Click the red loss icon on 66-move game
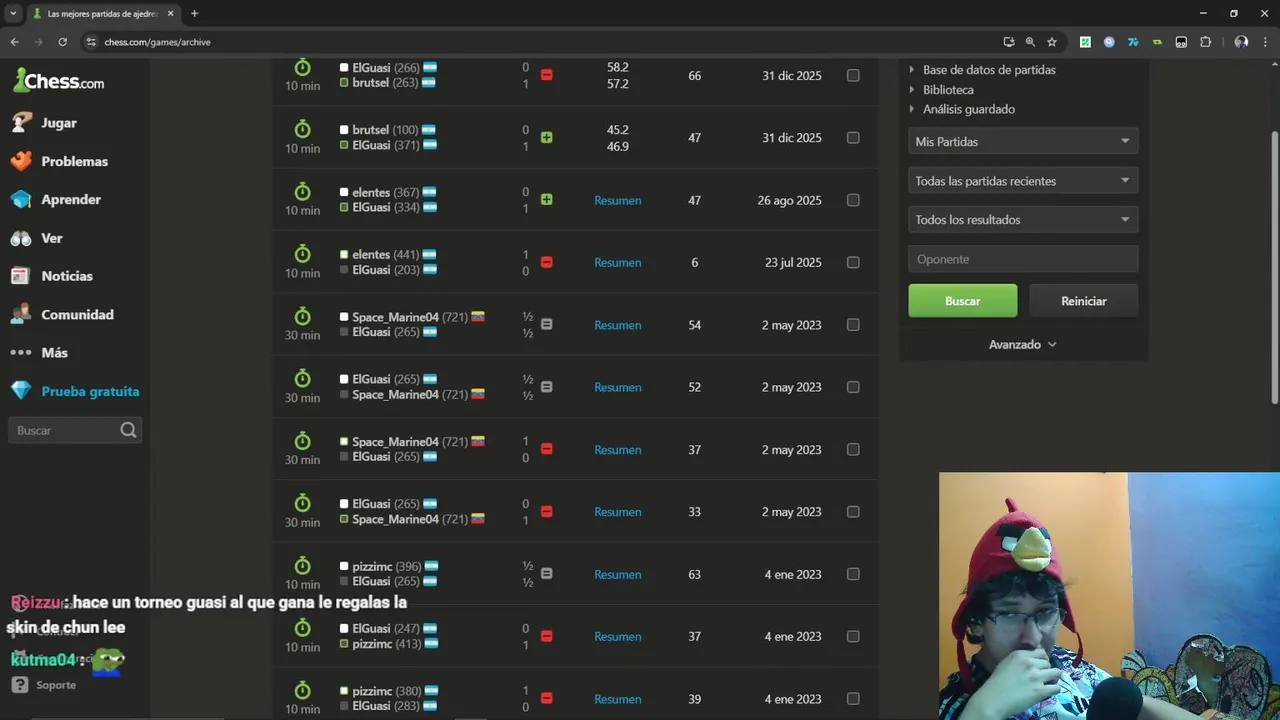Viewport: 1280px width, 720px height. pos(547,75)
